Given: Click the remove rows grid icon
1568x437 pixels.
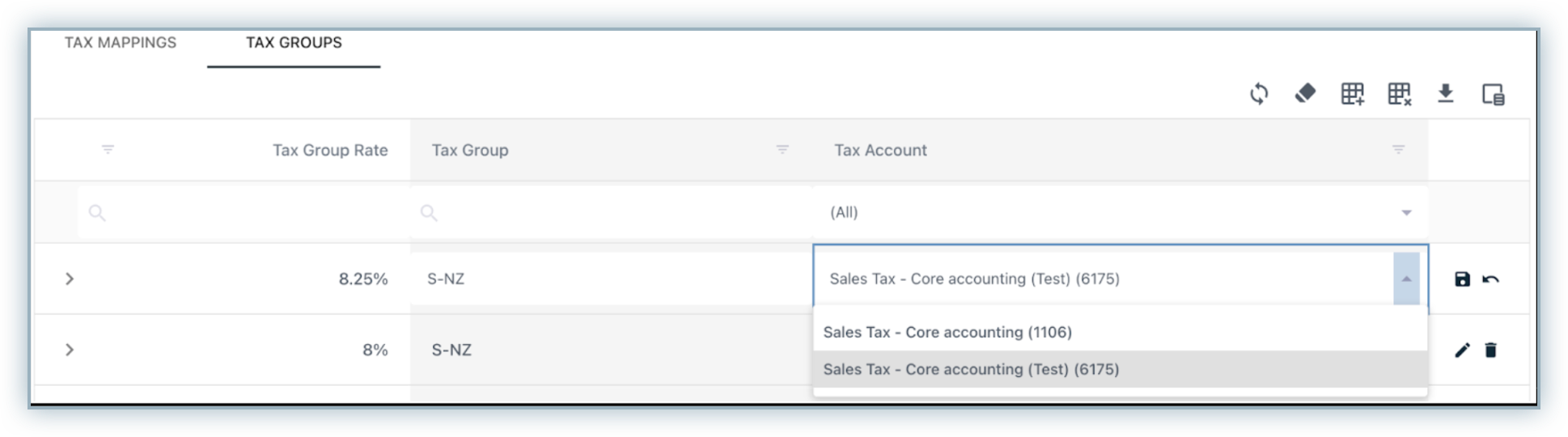Looking at the screenshot, I should pos(1399,94).
